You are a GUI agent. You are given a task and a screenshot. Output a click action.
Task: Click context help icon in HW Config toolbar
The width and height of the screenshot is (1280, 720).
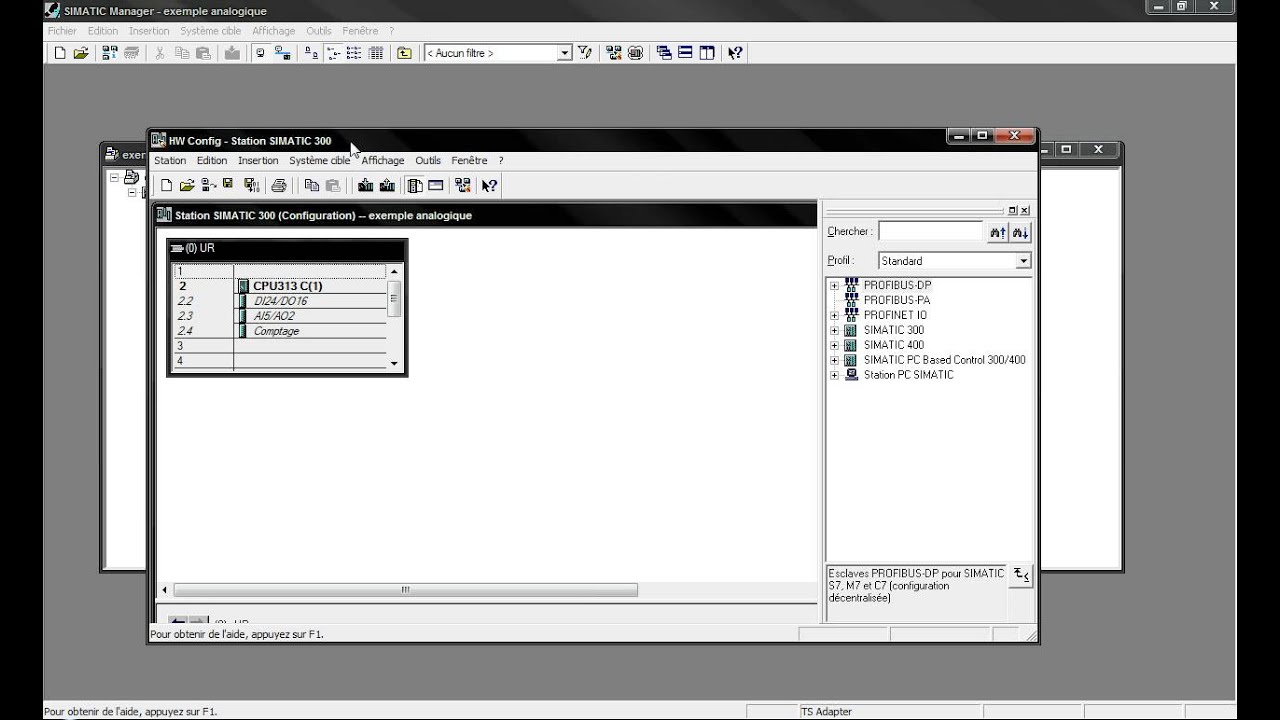(489, 185)
